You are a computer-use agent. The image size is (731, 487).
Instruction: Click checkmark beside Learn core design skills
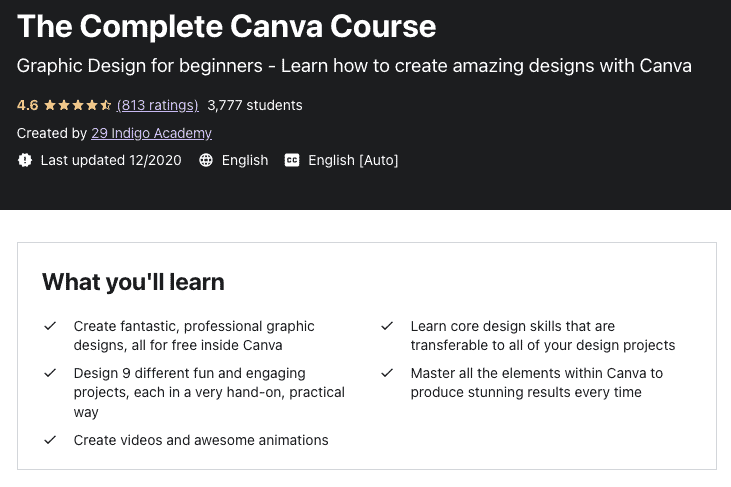pyautogui.click(x=387, y=326)
